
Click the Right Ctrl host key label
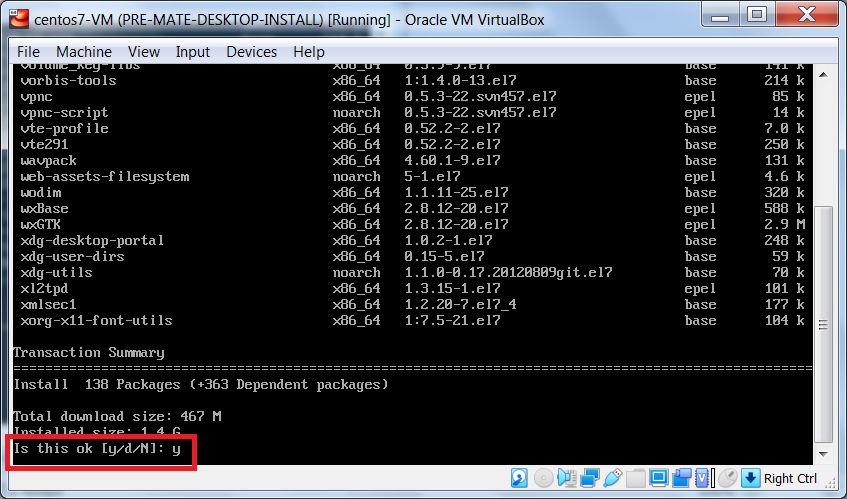tap(790, 479)
